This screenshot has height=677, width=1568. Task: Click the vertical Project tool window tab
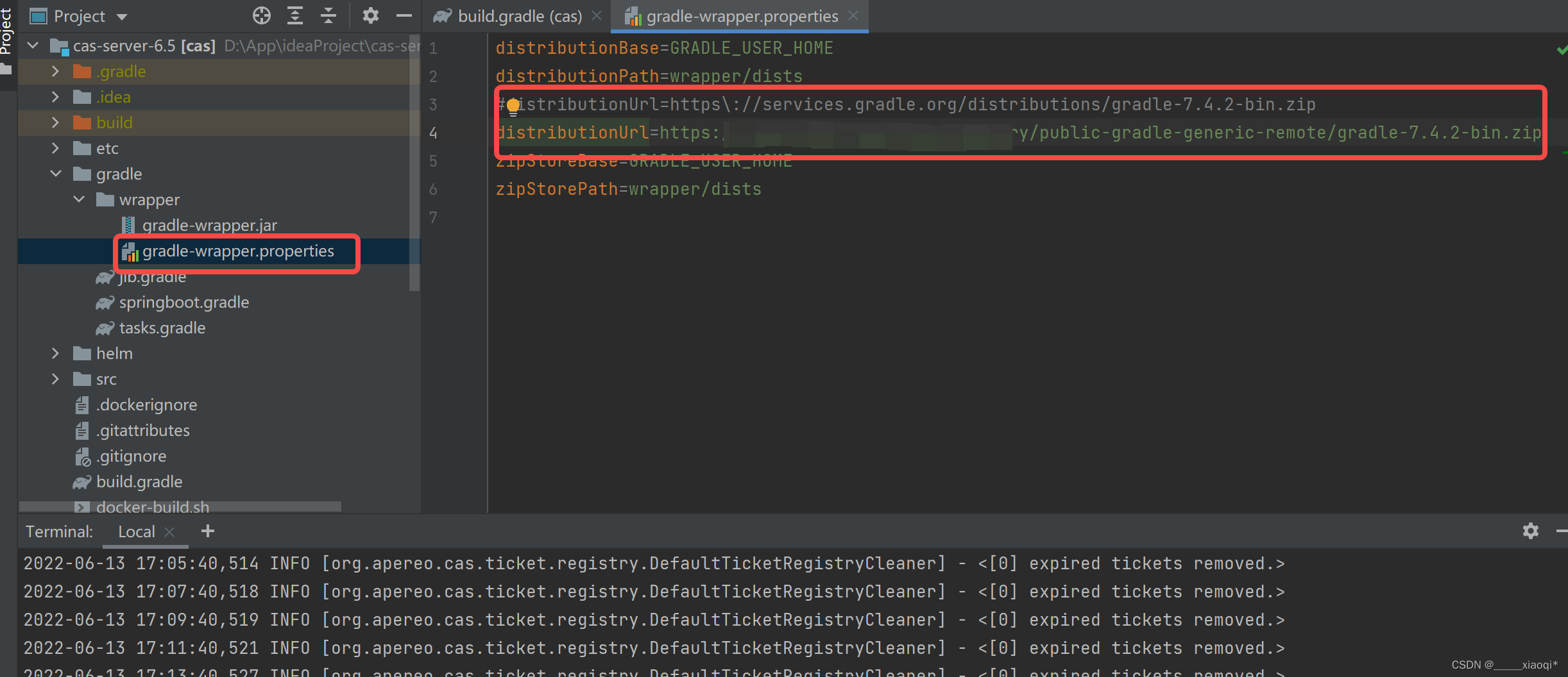pos(7,38)
